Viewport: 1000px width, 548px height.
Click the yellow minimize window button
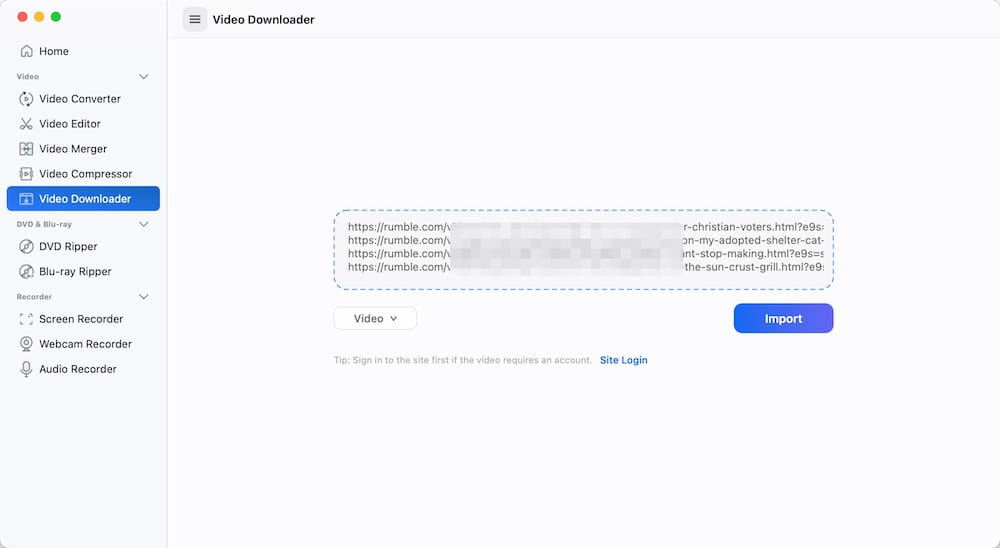(x=39, y=17)
